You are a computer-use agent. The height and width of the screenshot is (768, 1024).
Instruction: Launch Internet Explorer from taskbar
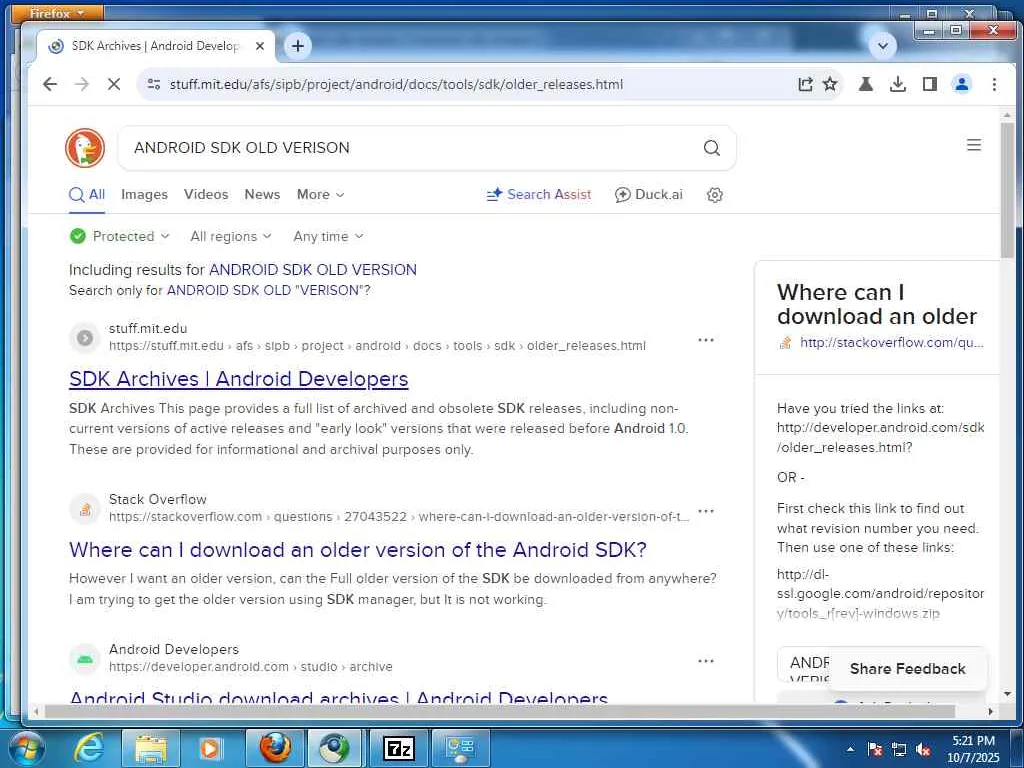[89, 748]
